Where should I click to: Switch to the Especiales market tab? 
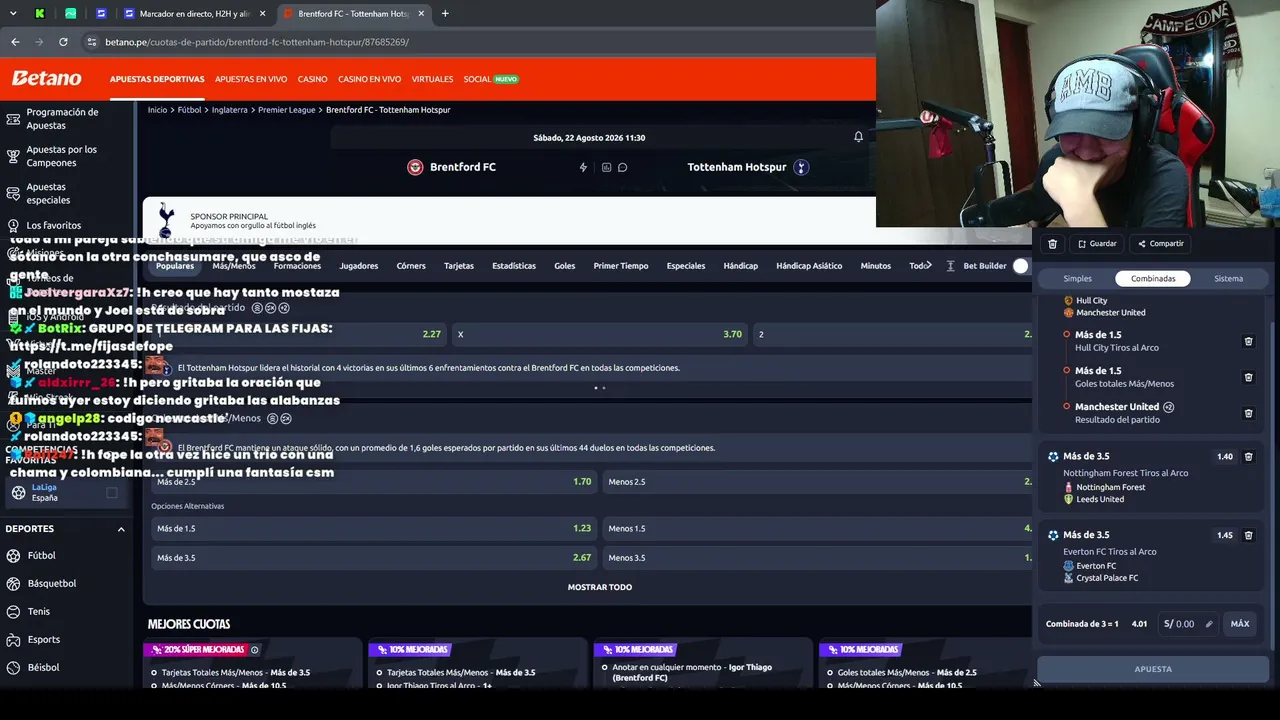point(686,266)
